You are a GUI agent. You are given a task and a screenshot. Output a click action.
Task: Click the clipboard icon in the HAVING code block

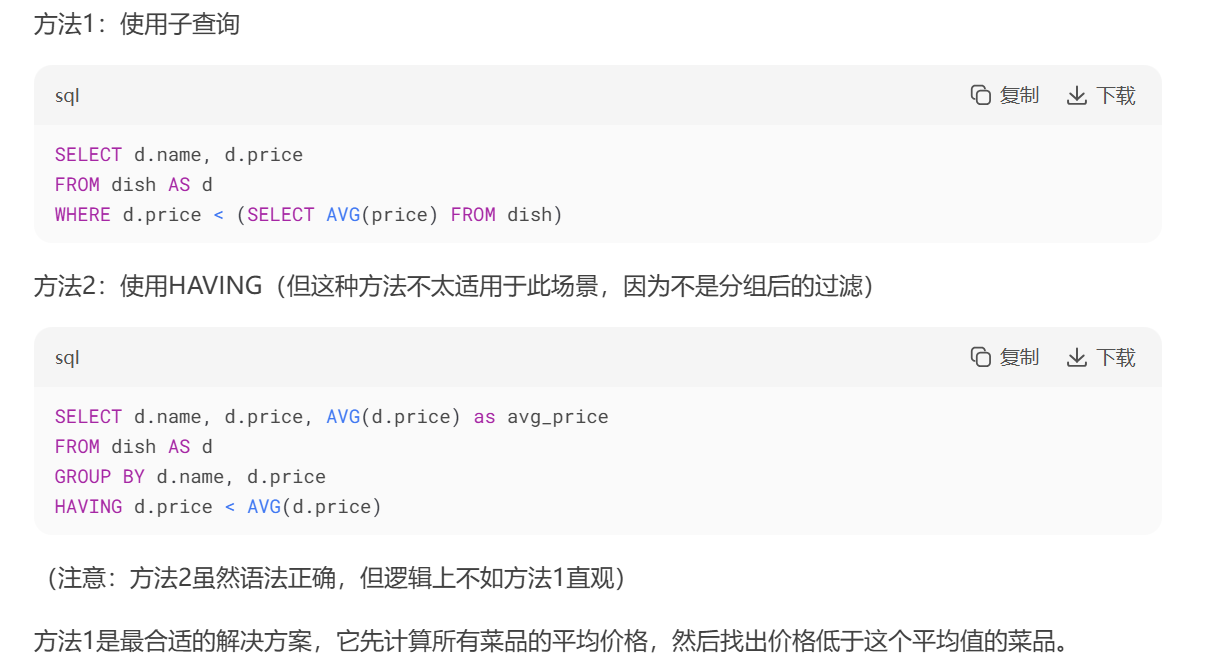click(979, 357)
